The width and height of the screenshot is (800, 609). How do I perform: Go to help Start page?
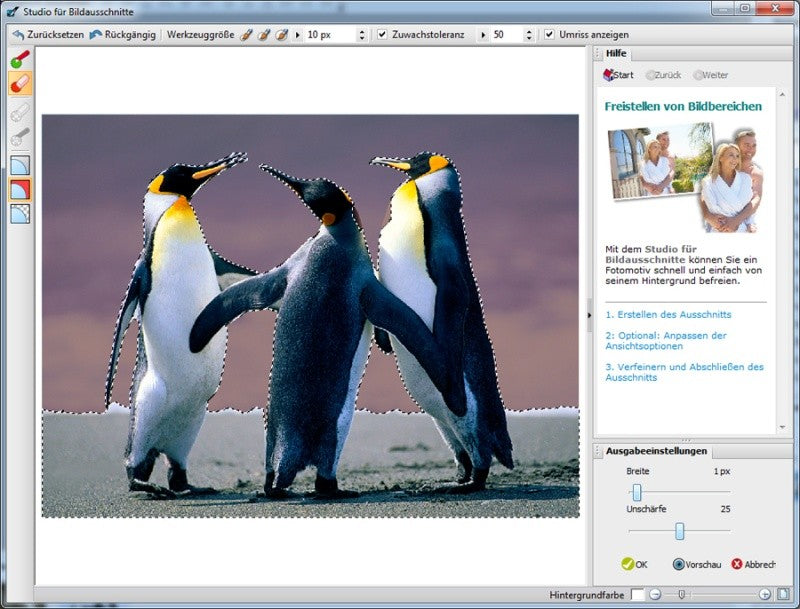click(x=618, y=75)
